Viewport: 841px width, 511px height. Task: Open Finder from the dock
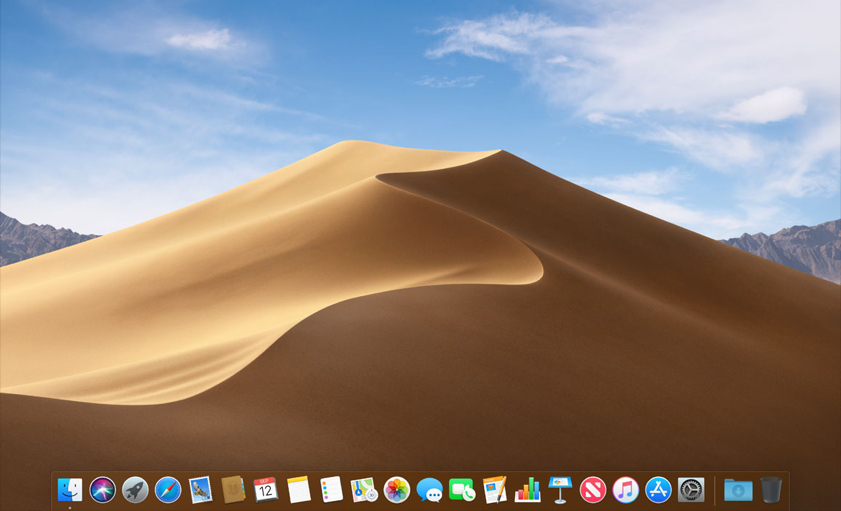pyautogui.click(x=70, y=489)
